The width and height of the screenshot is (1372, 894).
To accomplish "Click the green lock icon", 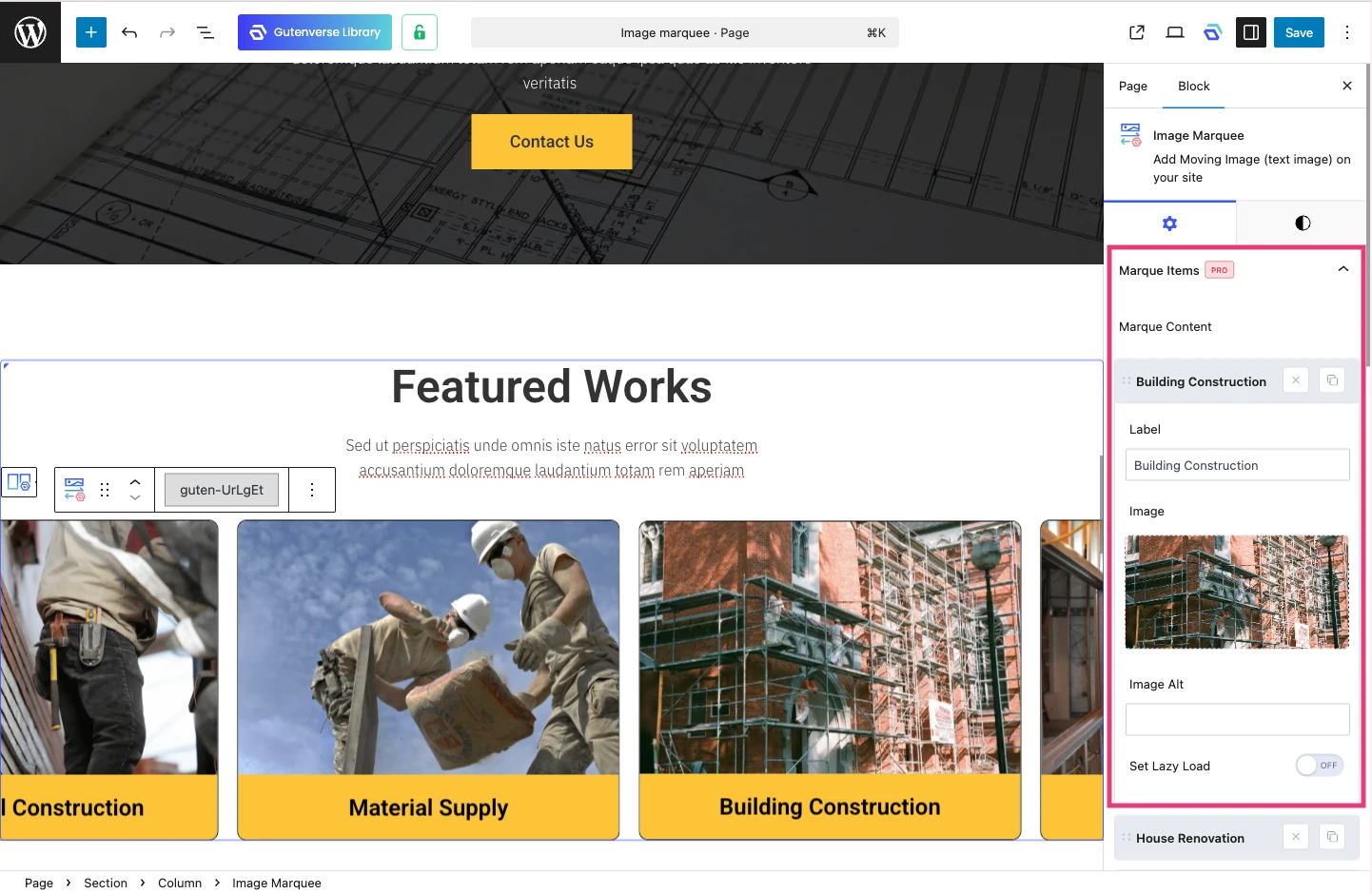I will (x=419, y=32).
